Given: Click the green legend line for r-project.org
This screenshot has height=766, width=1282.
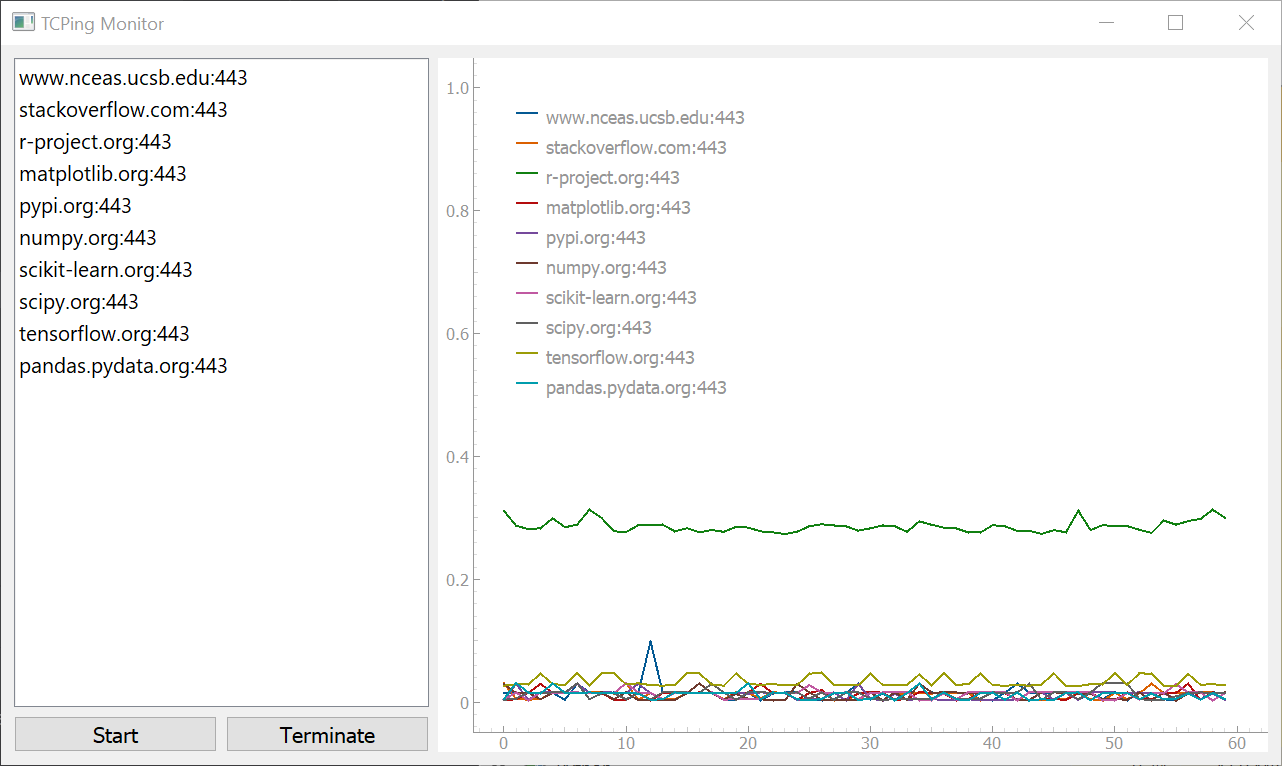Looking at the screenshot, I should (527, 173).
